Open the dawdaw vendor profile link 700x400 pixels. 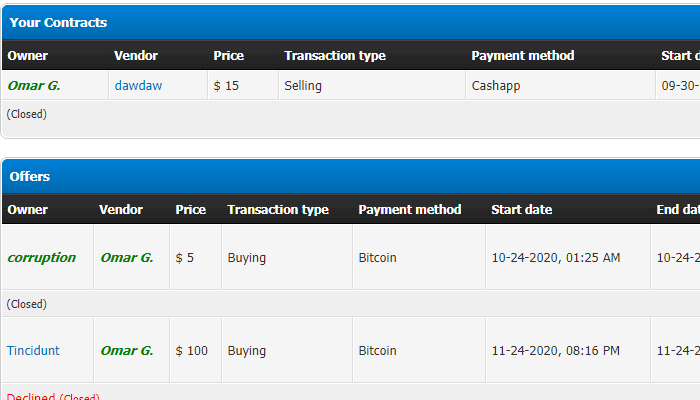click(138, 86)
